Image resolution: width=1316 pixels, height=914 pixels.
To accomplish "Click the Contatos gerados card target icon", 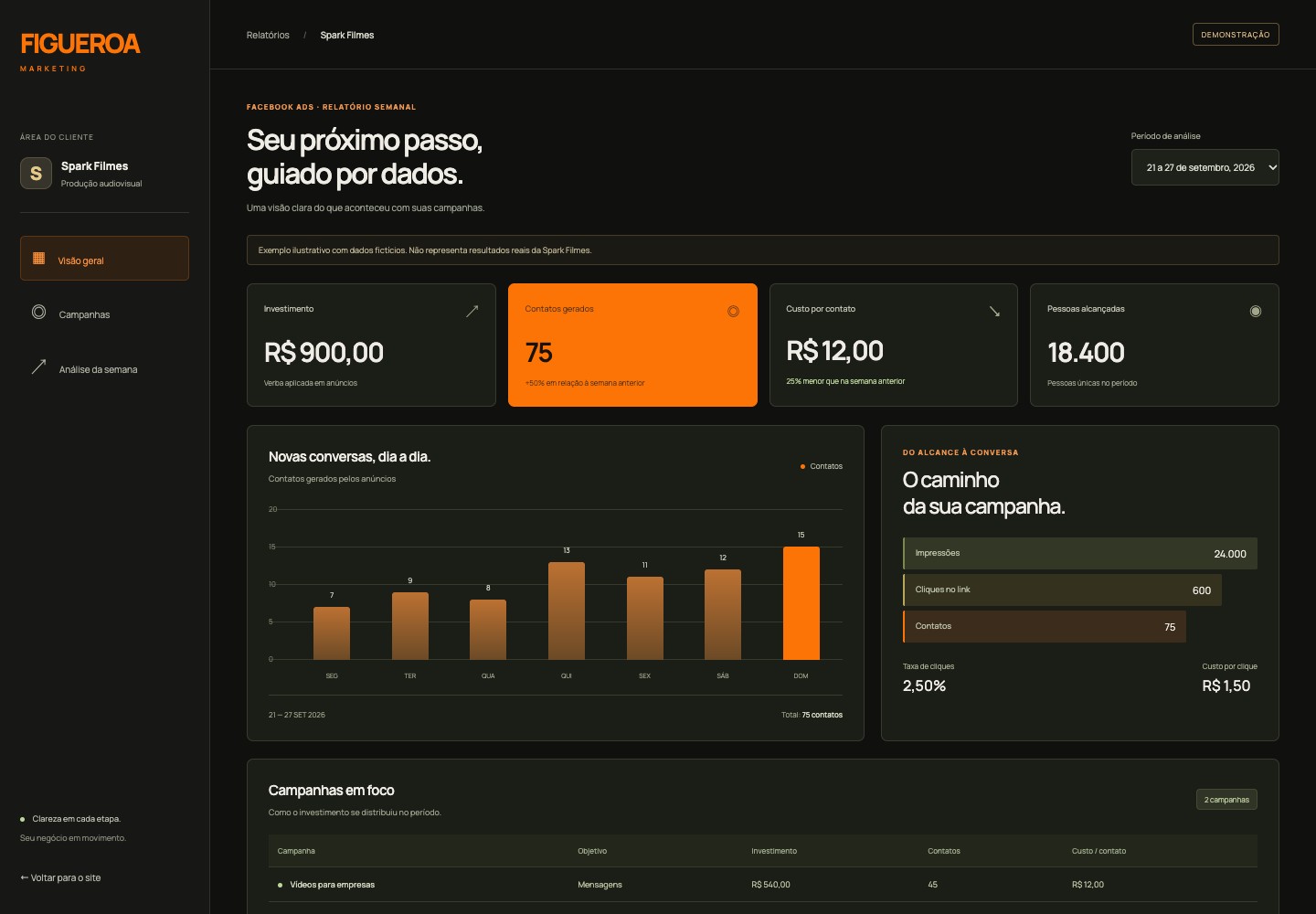I will [x=733, y=312].
